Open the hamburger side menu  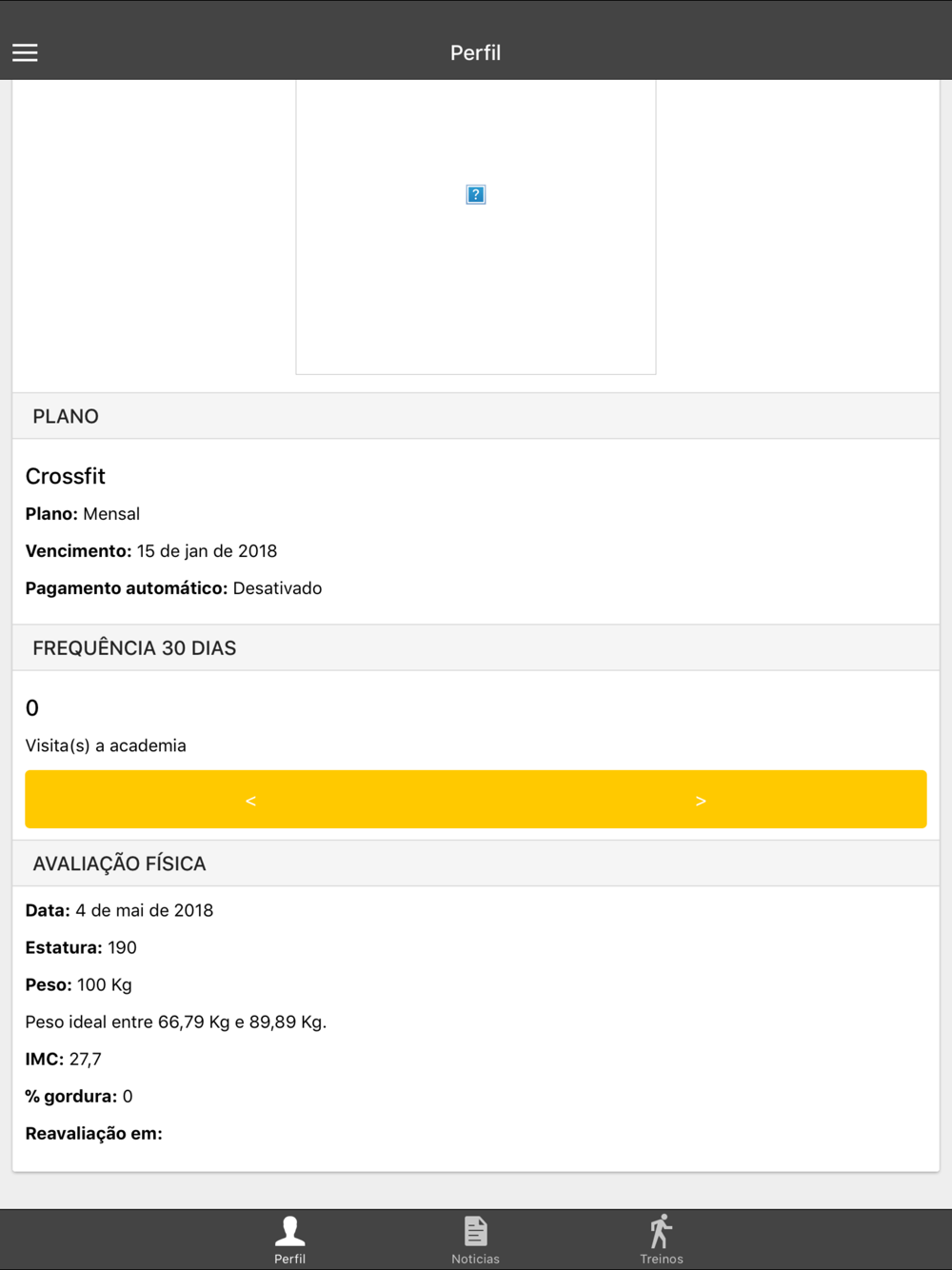click(25, 53)
